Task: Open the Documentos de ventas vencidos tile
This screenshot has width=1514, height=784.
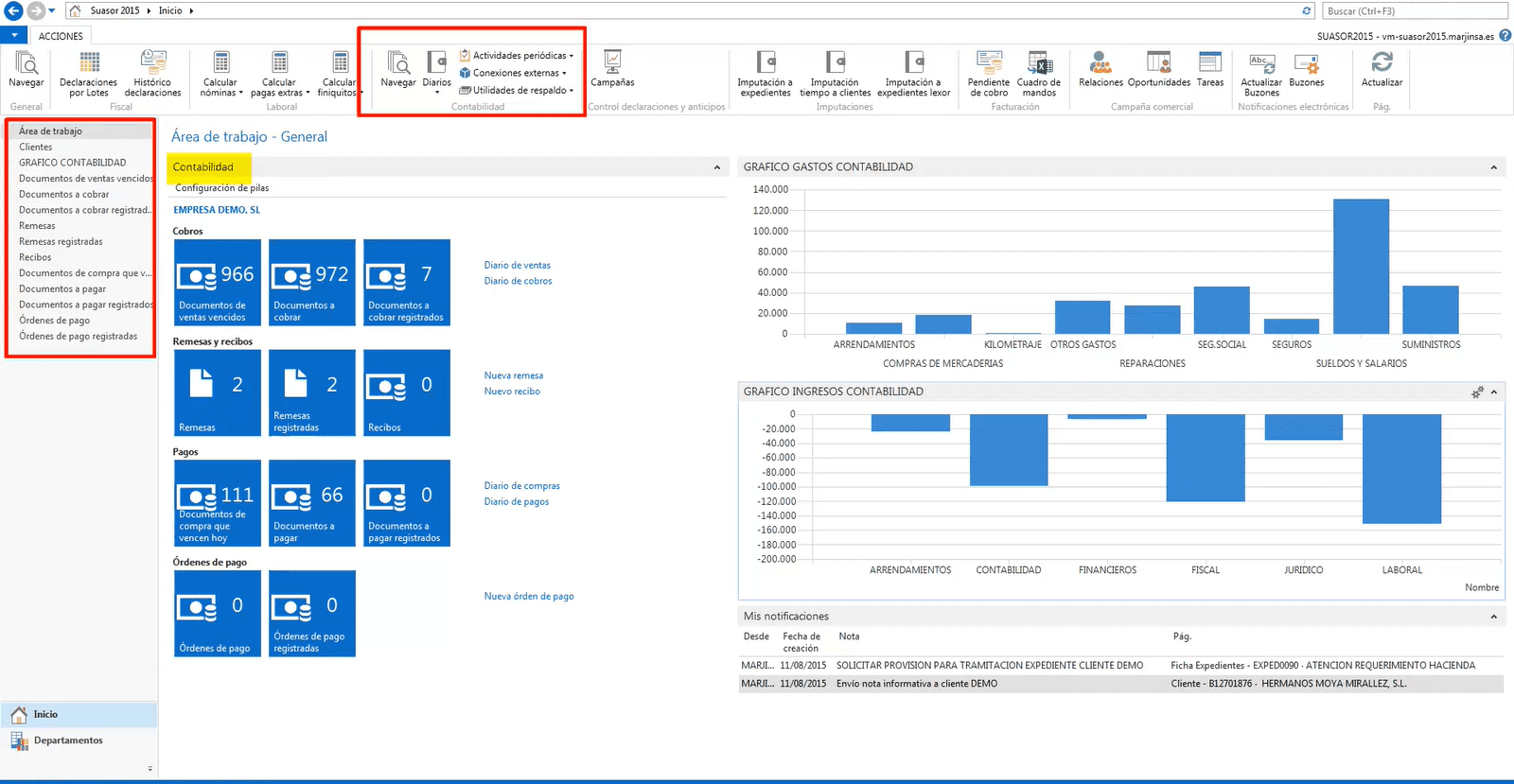Action: tap(217, 283)
